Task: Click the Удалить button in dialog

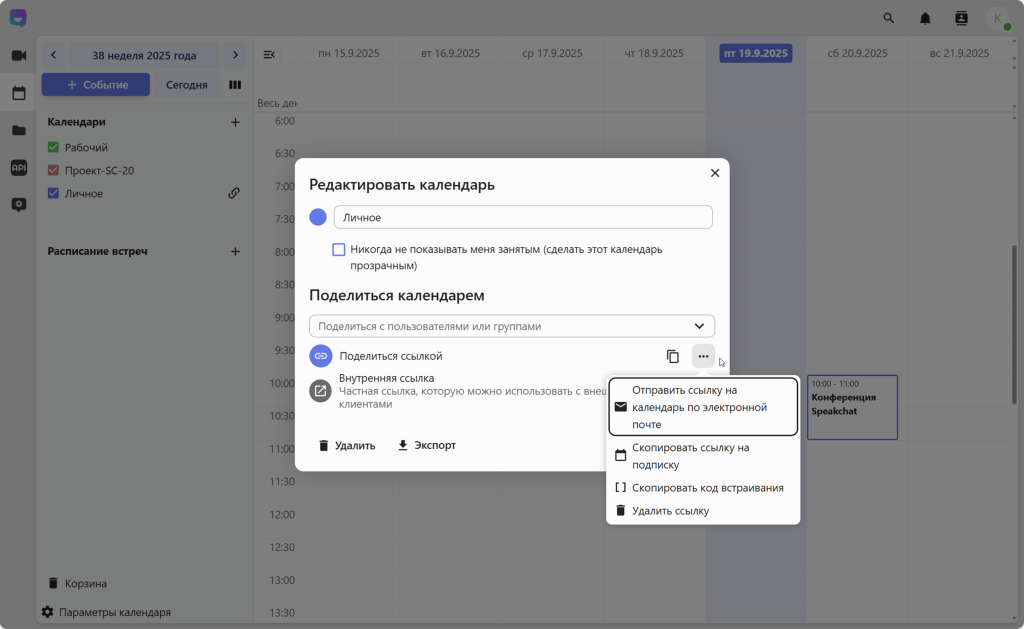Action: [347, 445]
